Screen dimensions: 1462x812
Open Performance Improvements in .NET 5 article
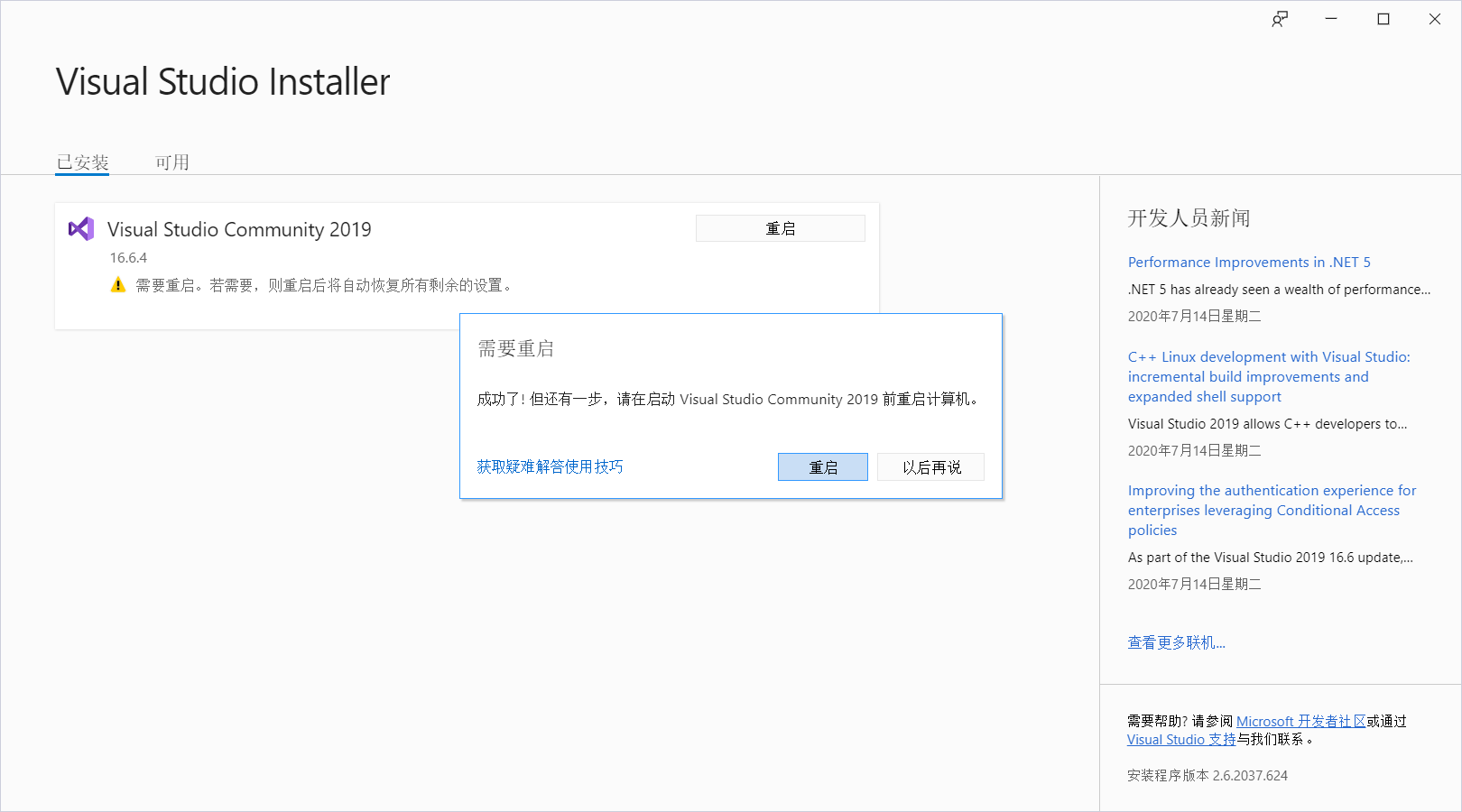tap(1249, 262)
